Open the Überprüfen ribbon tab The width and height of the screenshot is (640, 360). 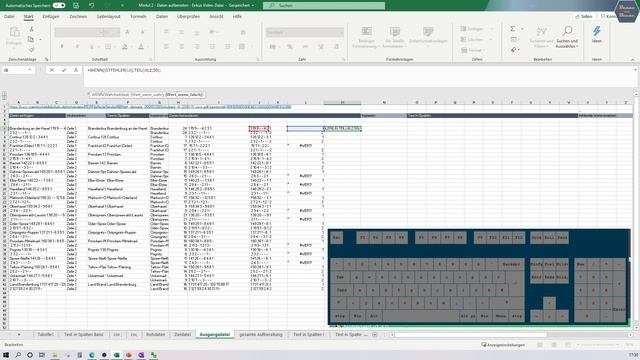(x=188, y=17)
